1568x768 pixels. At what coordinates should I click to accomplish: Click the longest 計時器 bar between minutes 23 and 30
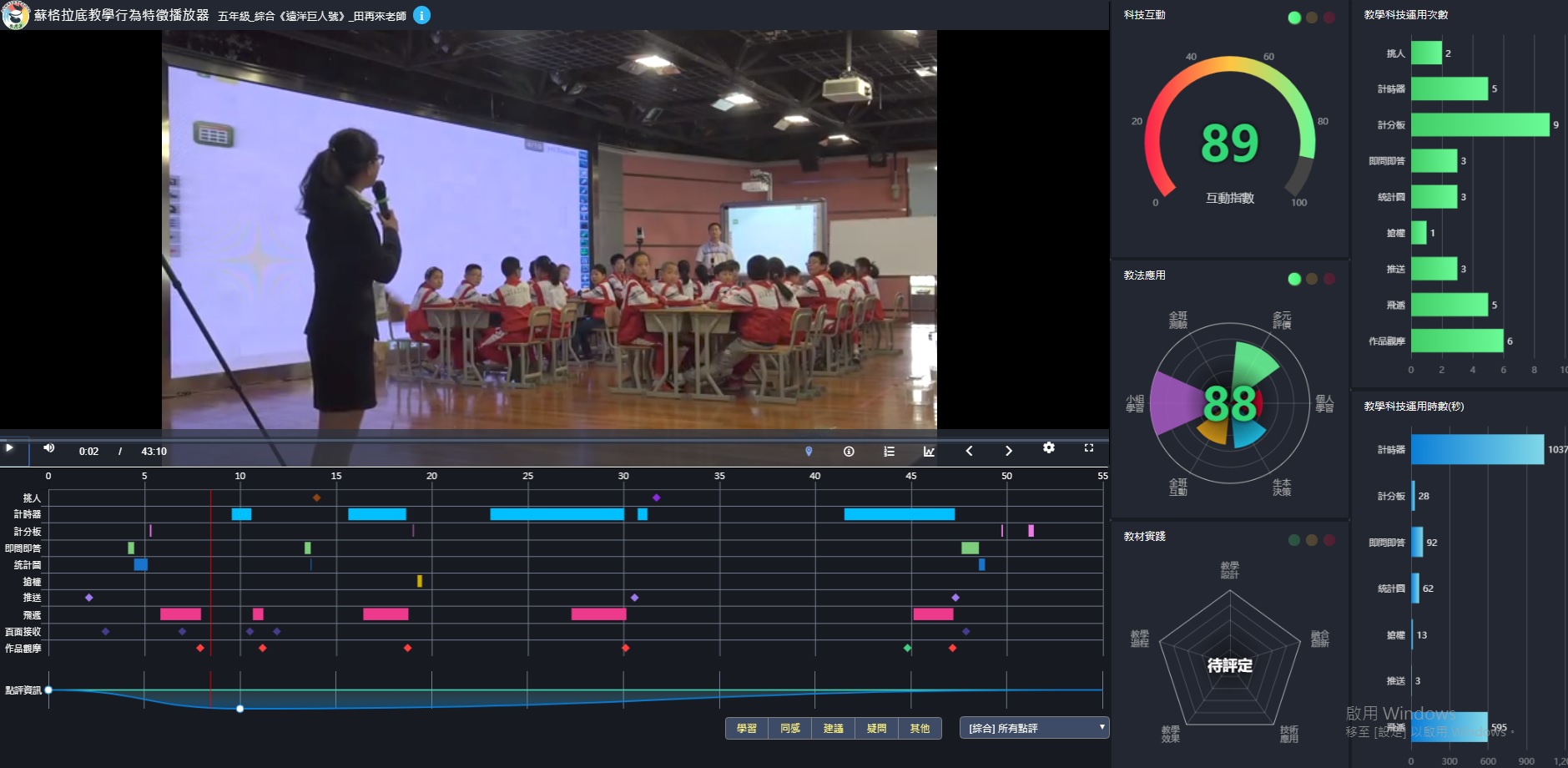(x=557, y=514)
